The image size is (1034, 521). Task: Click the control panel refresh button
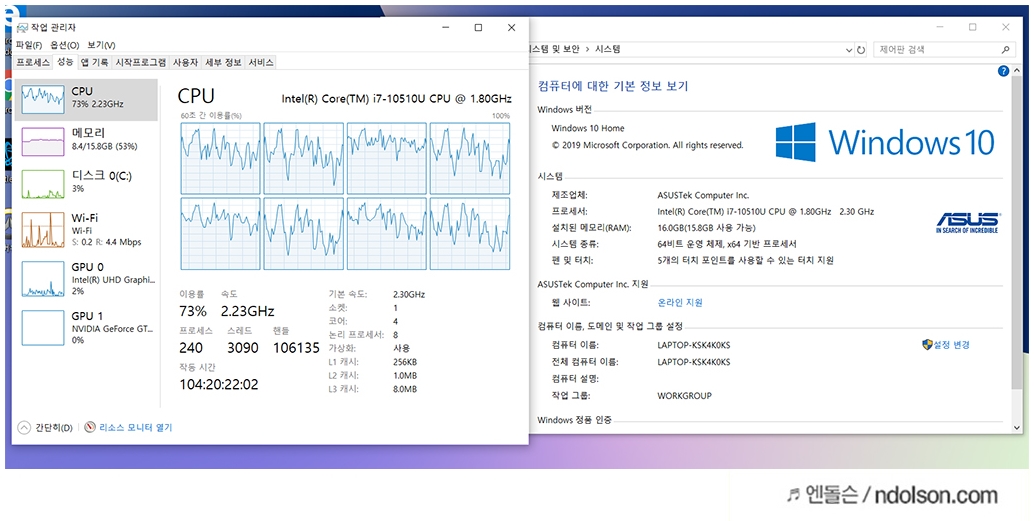pyautogui.click(x=861, y=49)
